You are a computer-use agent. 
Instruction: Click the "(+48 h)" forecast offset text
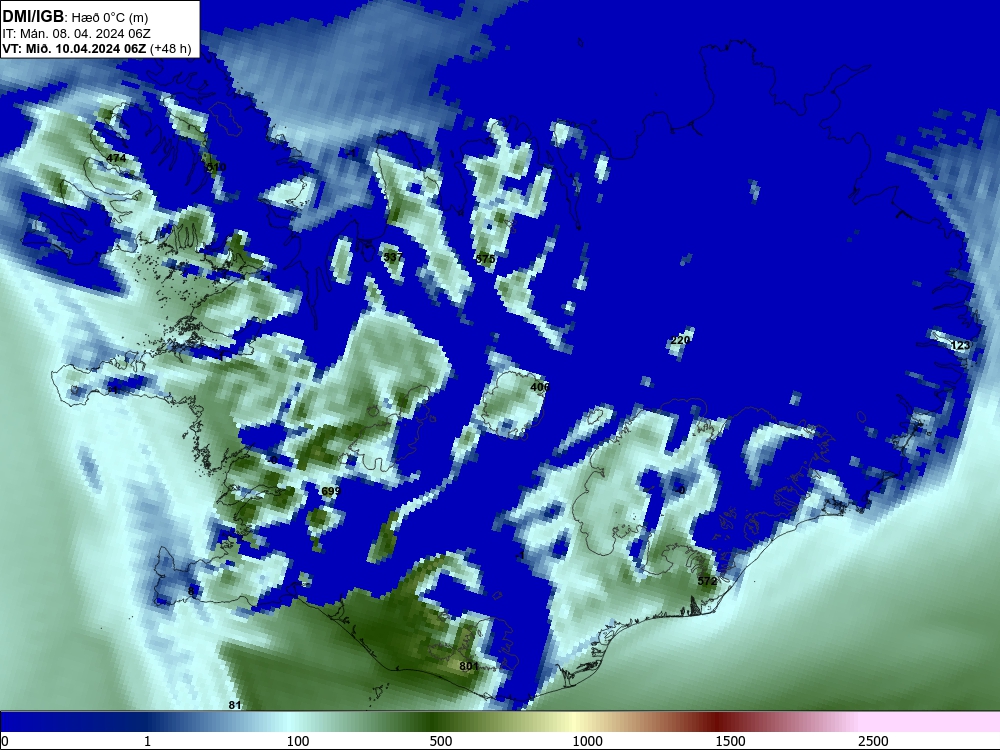(x=170, y=49)
